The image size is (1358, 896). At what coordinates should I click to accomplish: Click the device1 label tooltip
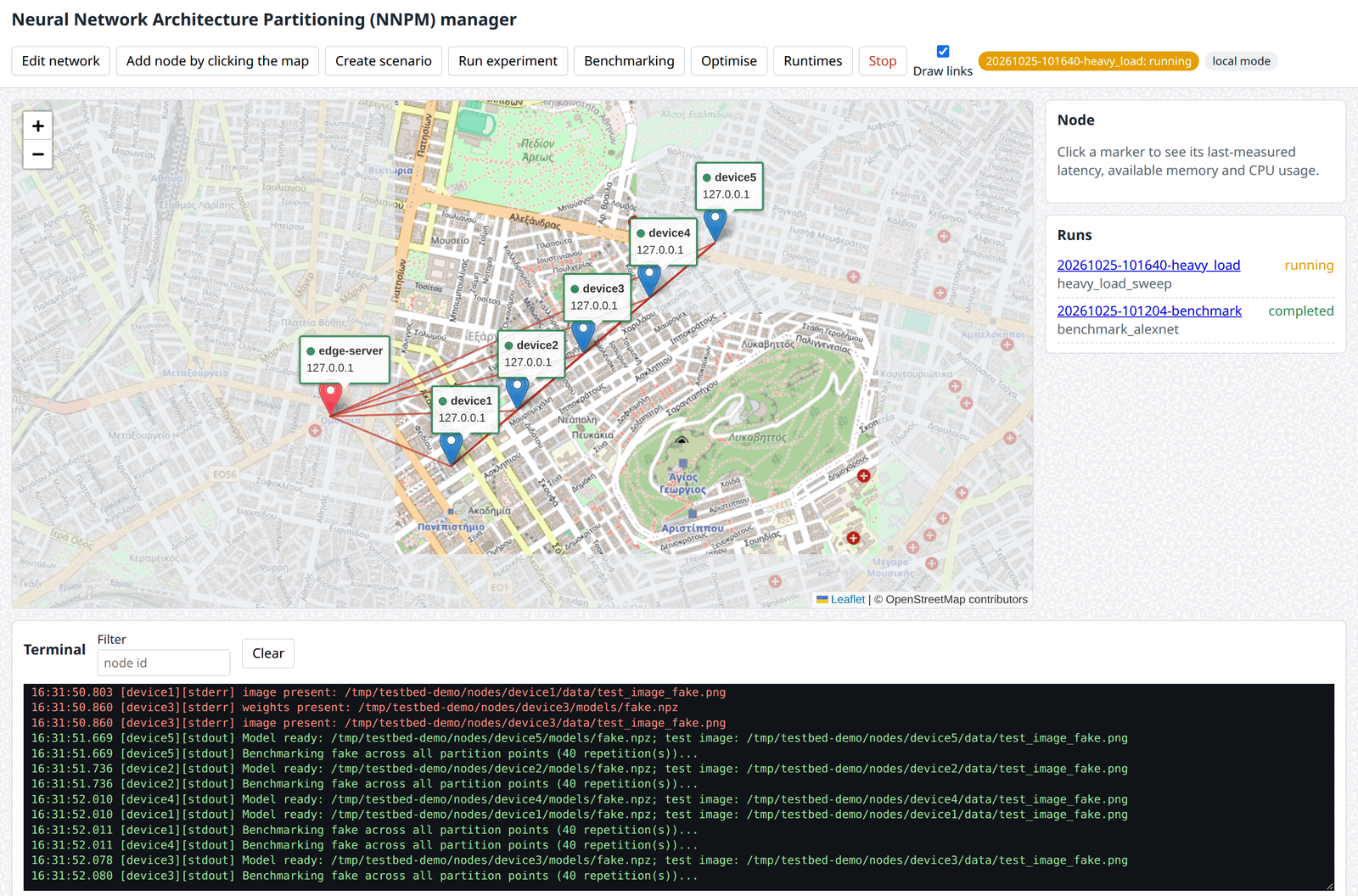tap(465, 409)
